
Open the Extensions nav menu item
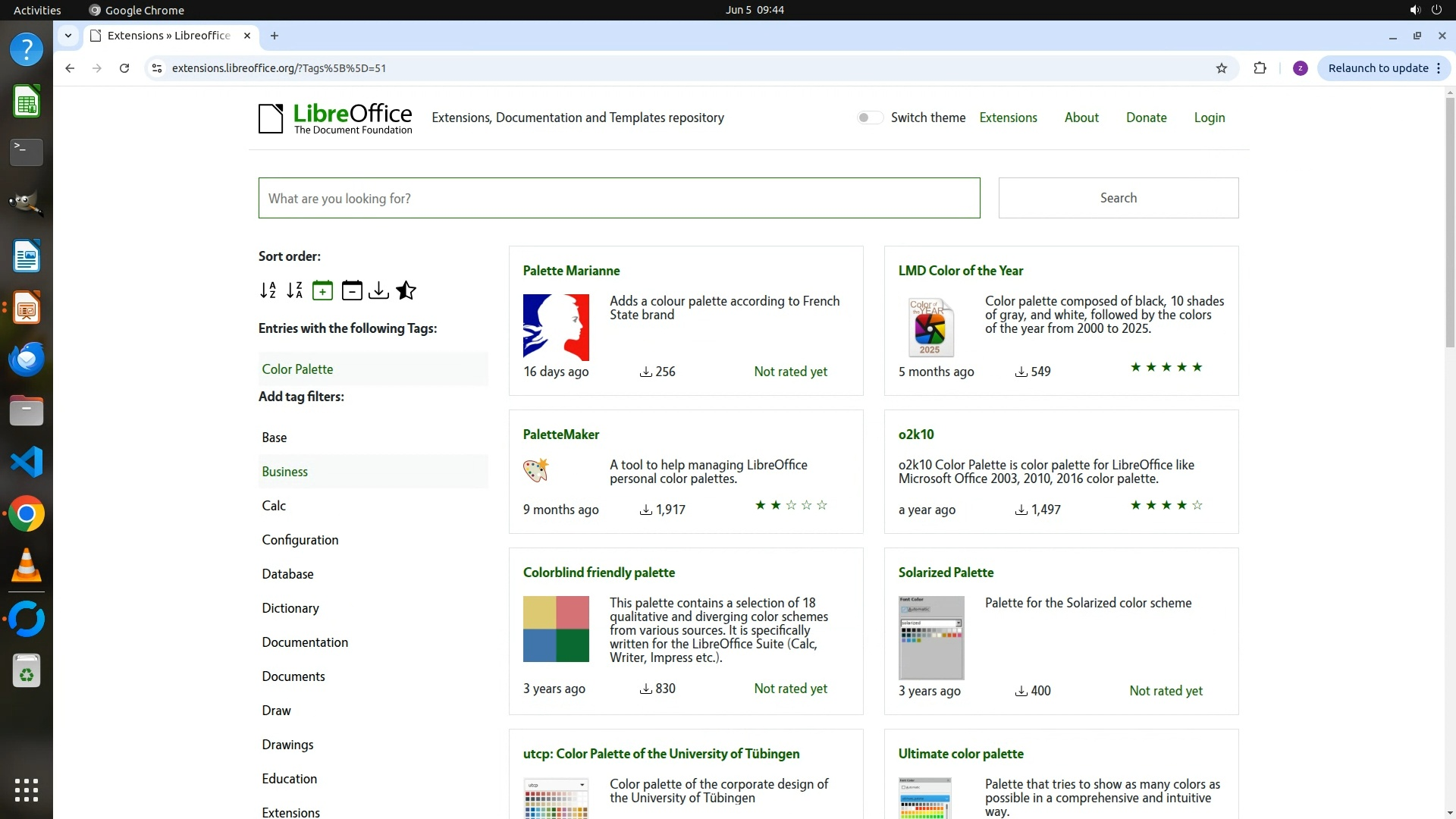pyautogui.click(x=1008, y=118)
